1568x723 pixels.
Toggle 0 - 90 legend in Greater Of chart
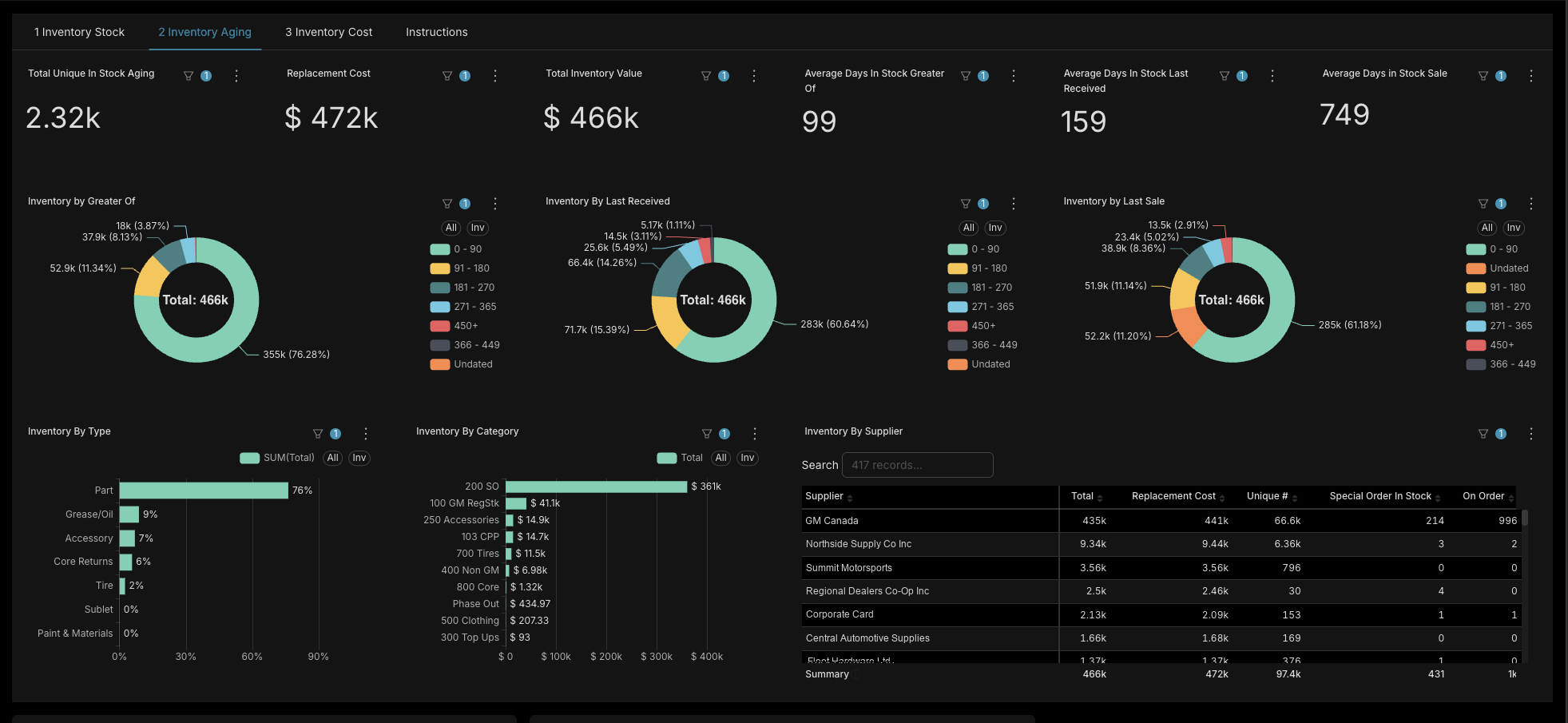456,249
